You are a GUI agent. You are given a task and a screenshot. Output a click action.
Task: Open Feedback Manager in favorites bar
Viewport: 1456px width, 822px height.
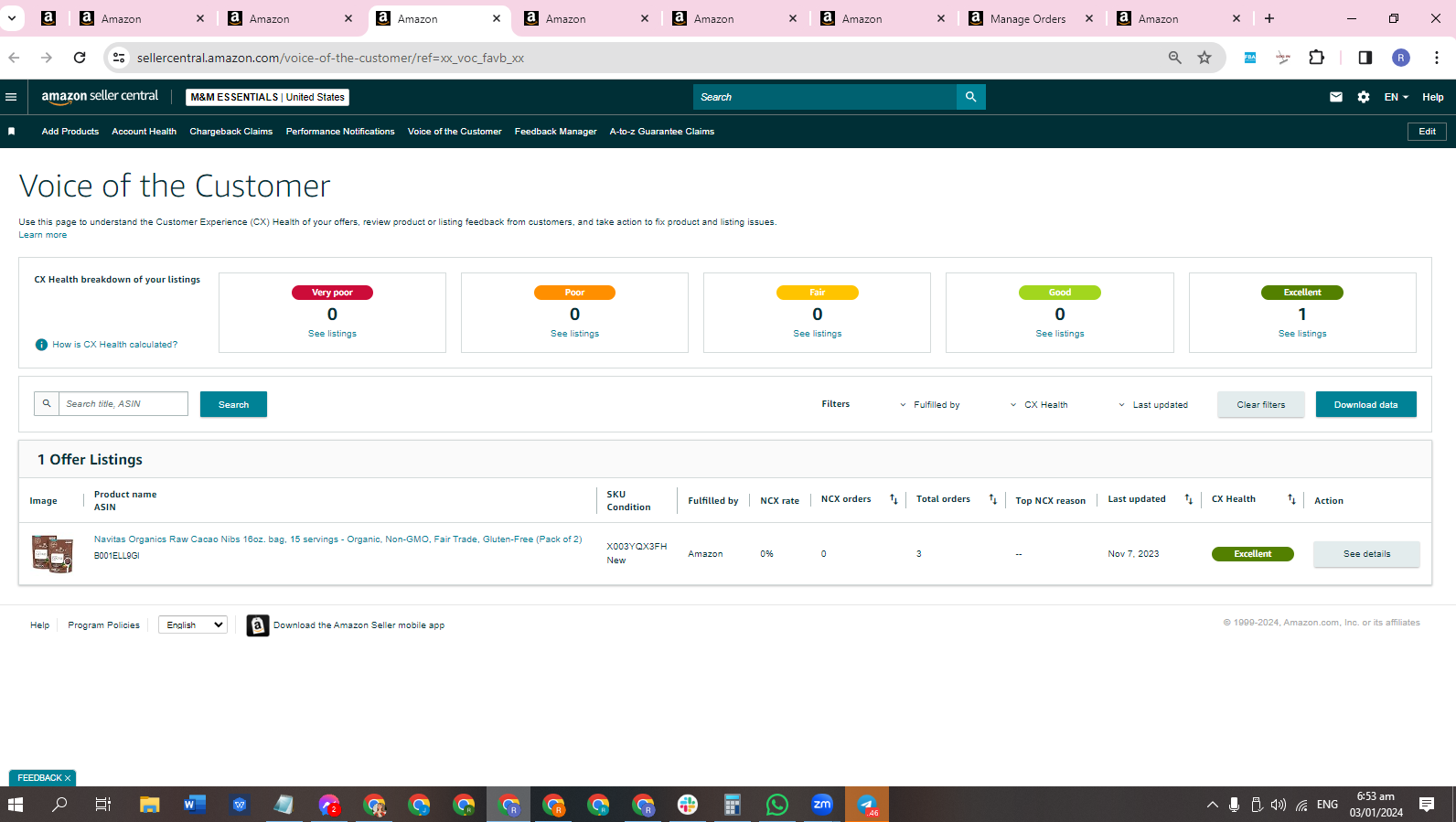point(556,132)
